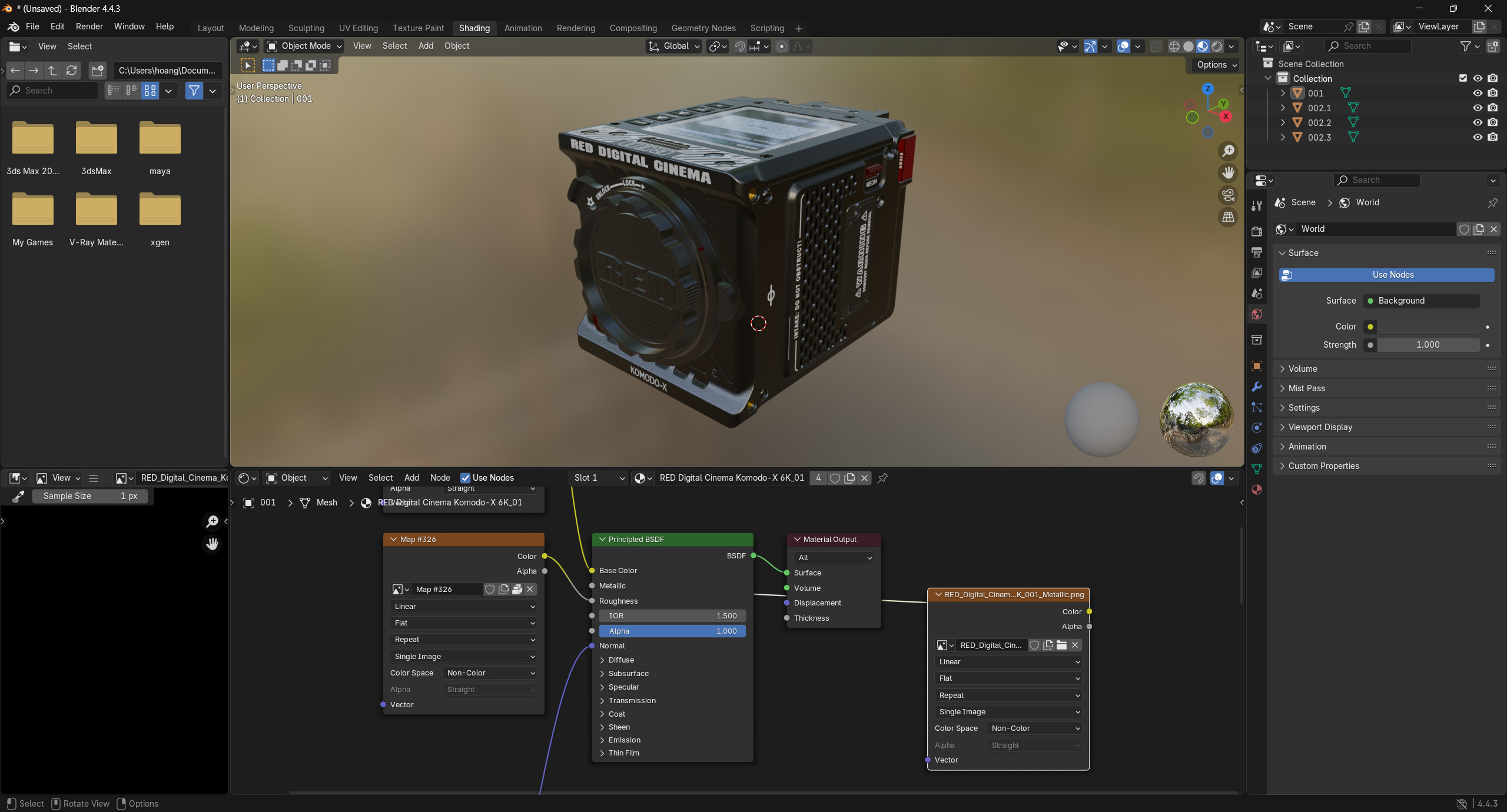Click the Use Nodes button in World
This screenshot has height=812, width=1507.
coord(1386,275)
